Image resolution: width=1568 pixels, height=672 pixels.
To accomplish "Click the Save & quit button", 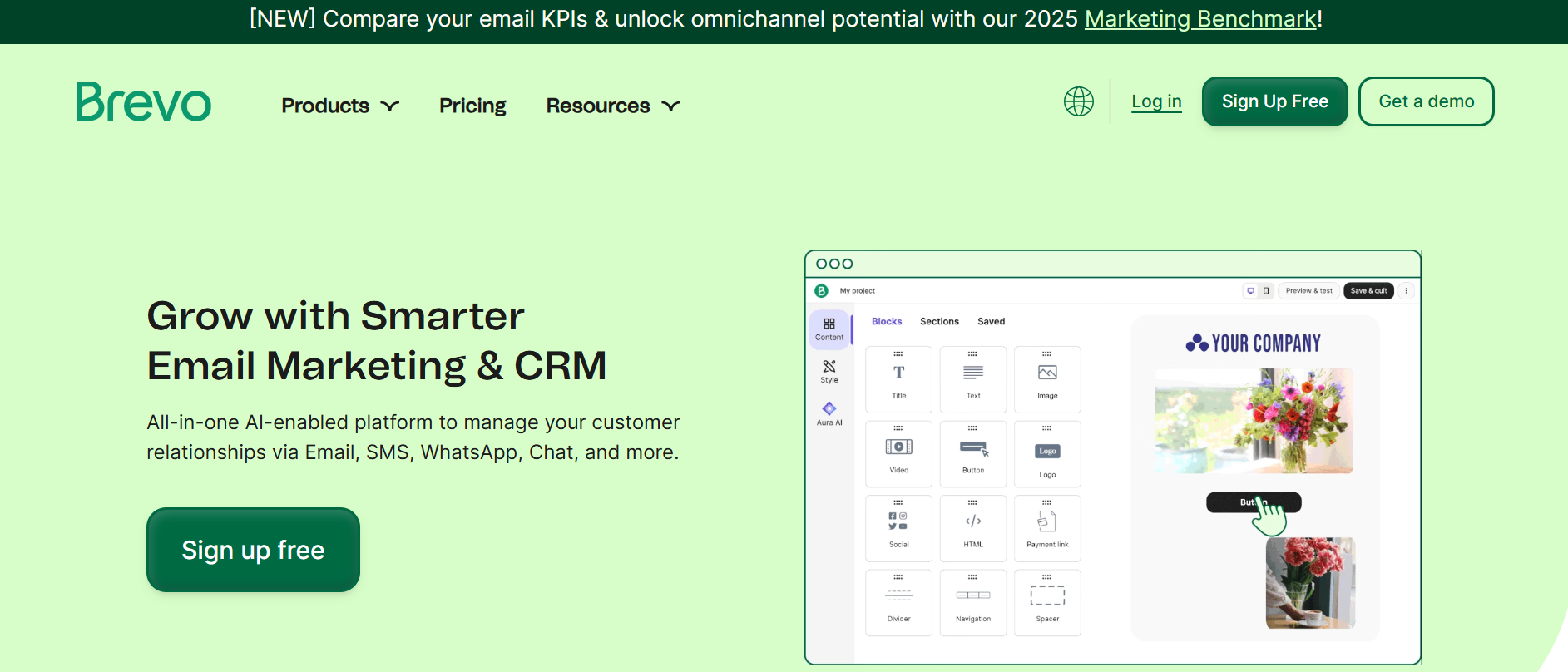I will pyautogui.click(x=1368, y=291).
